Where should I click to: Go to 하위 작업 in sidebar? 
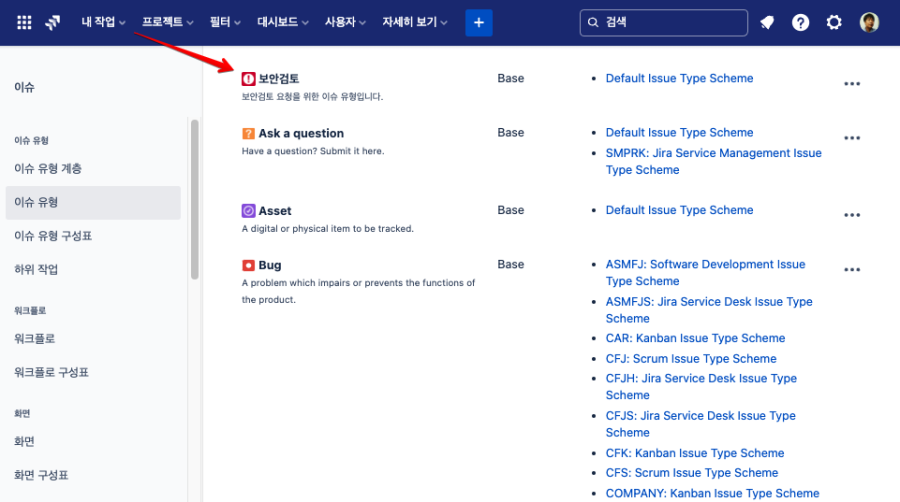(x=36, y=269)
